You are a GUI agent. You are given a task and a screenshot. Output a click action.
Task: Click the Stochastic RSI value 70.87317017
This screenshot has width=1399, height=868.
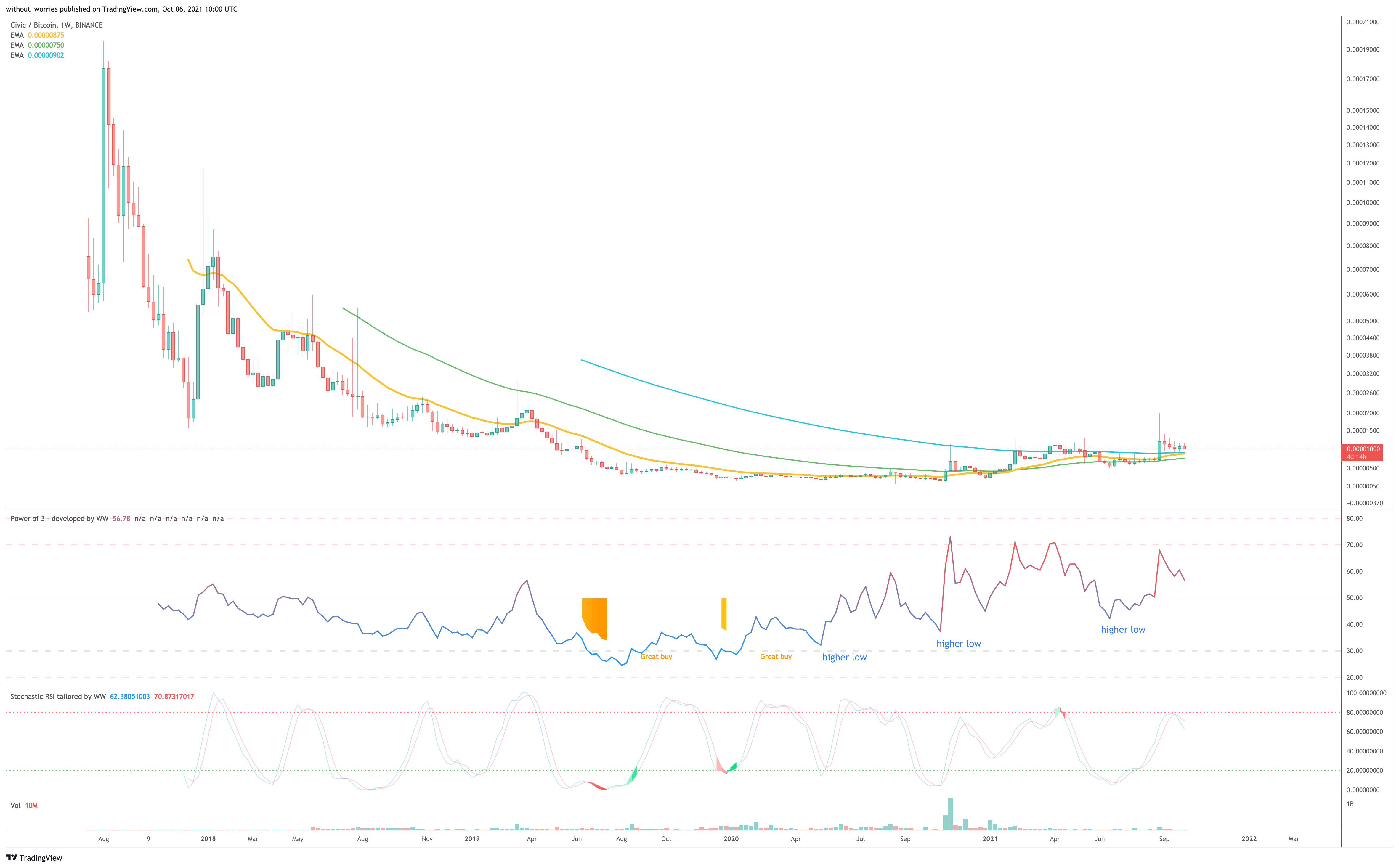pos(174,696)
